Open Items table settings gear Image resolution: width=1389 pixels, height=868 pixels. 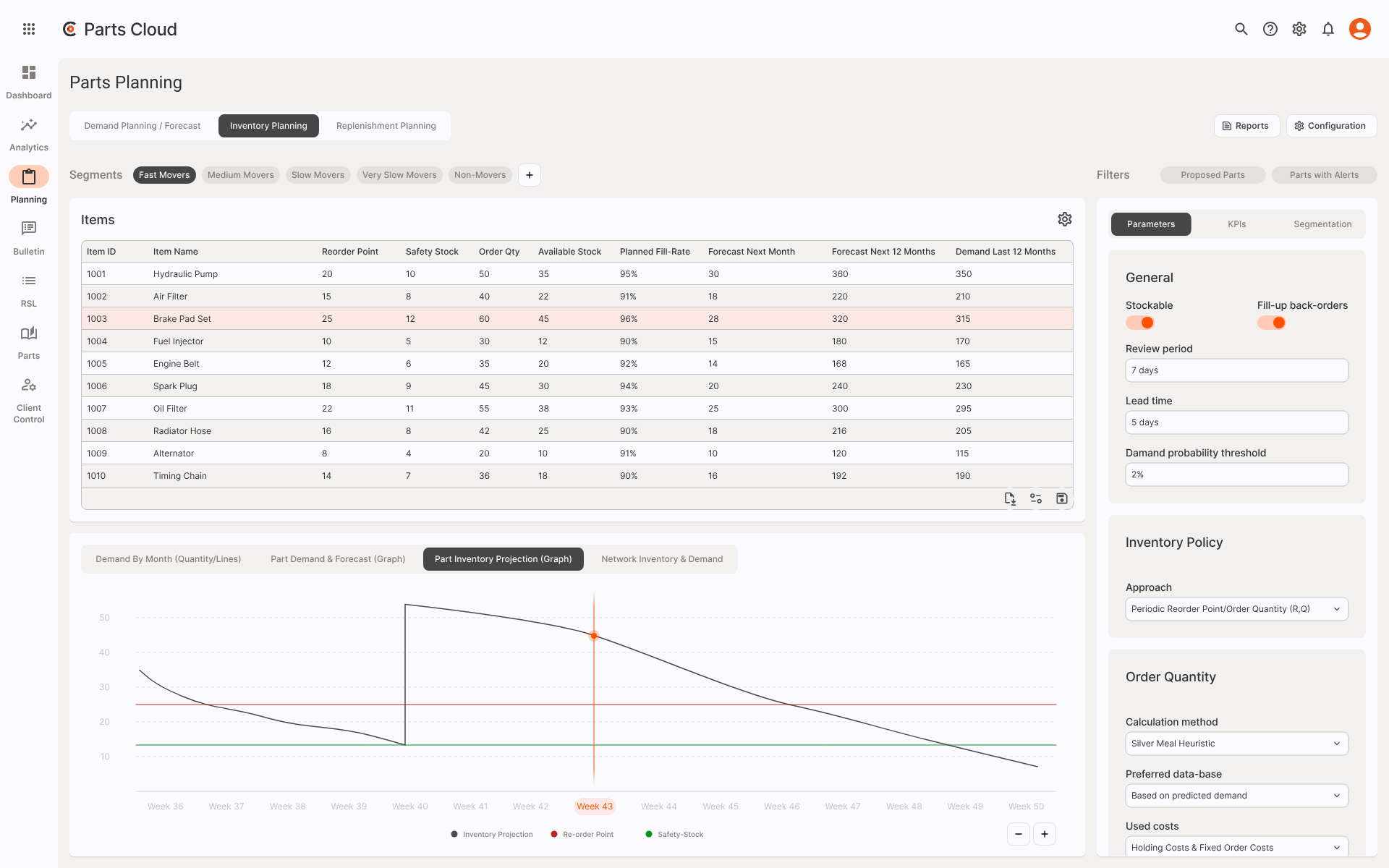coord(1065,219)
